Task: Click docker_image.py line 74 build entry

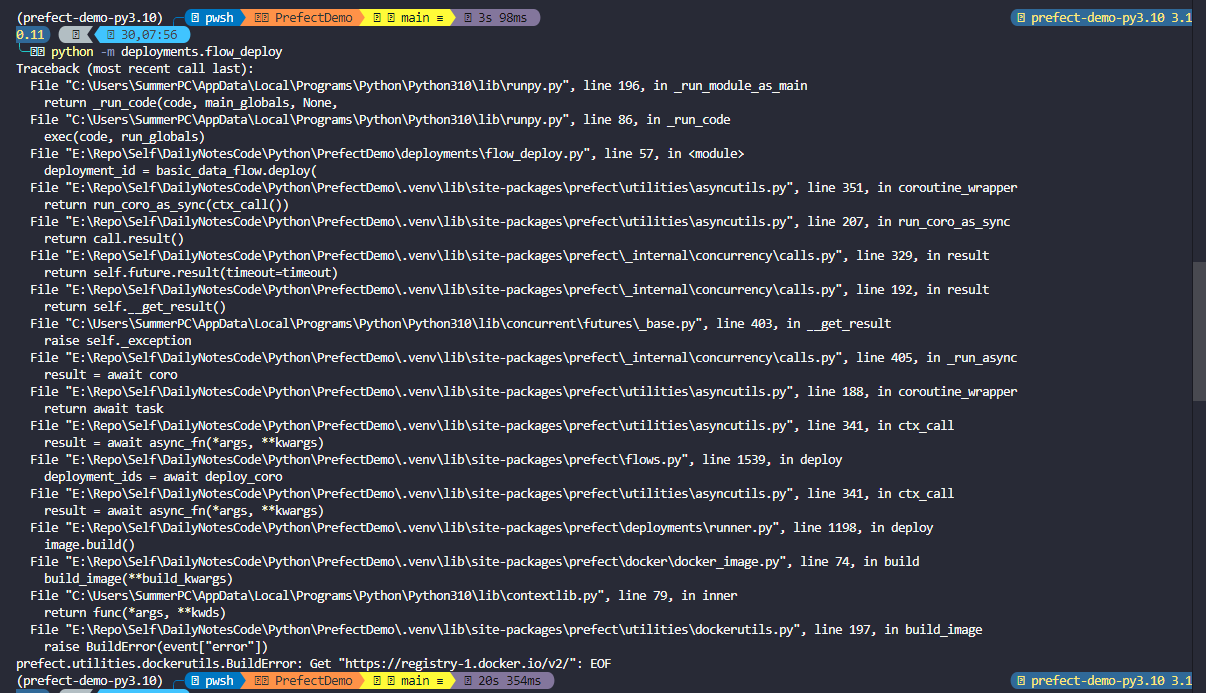Action: point(475,561)
